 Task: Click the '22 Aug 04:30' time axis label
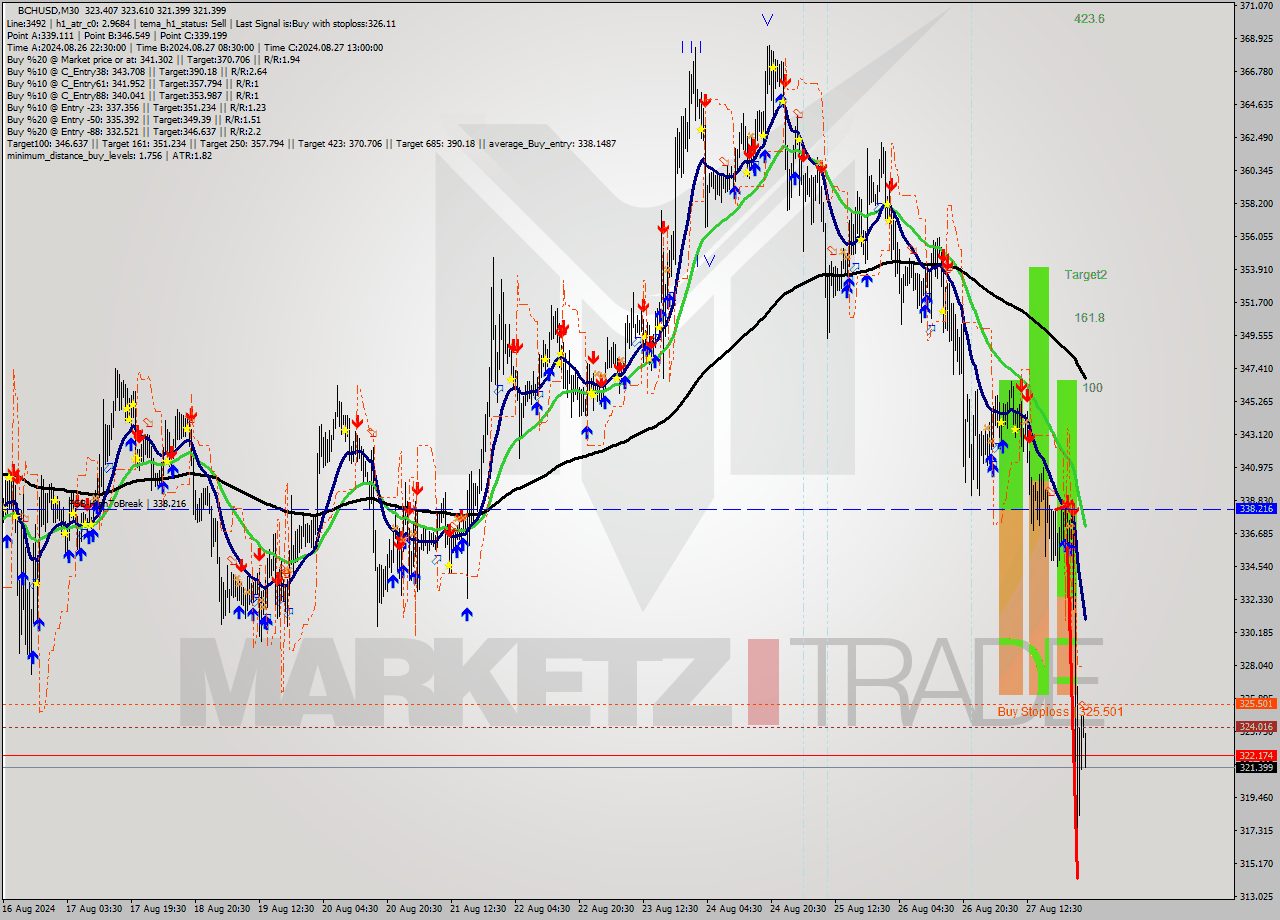click(542, 909)
